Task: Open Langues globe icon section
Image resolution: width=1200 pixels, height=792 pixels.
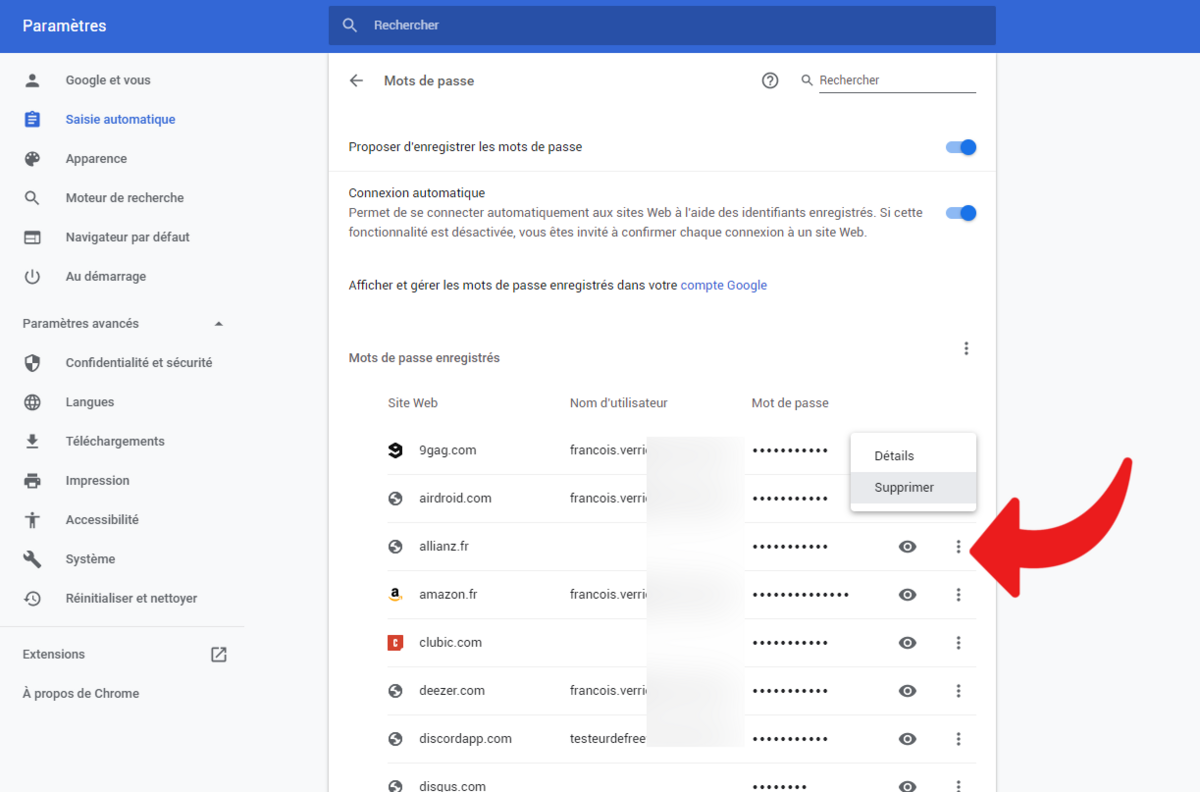Action: (33, 402)
